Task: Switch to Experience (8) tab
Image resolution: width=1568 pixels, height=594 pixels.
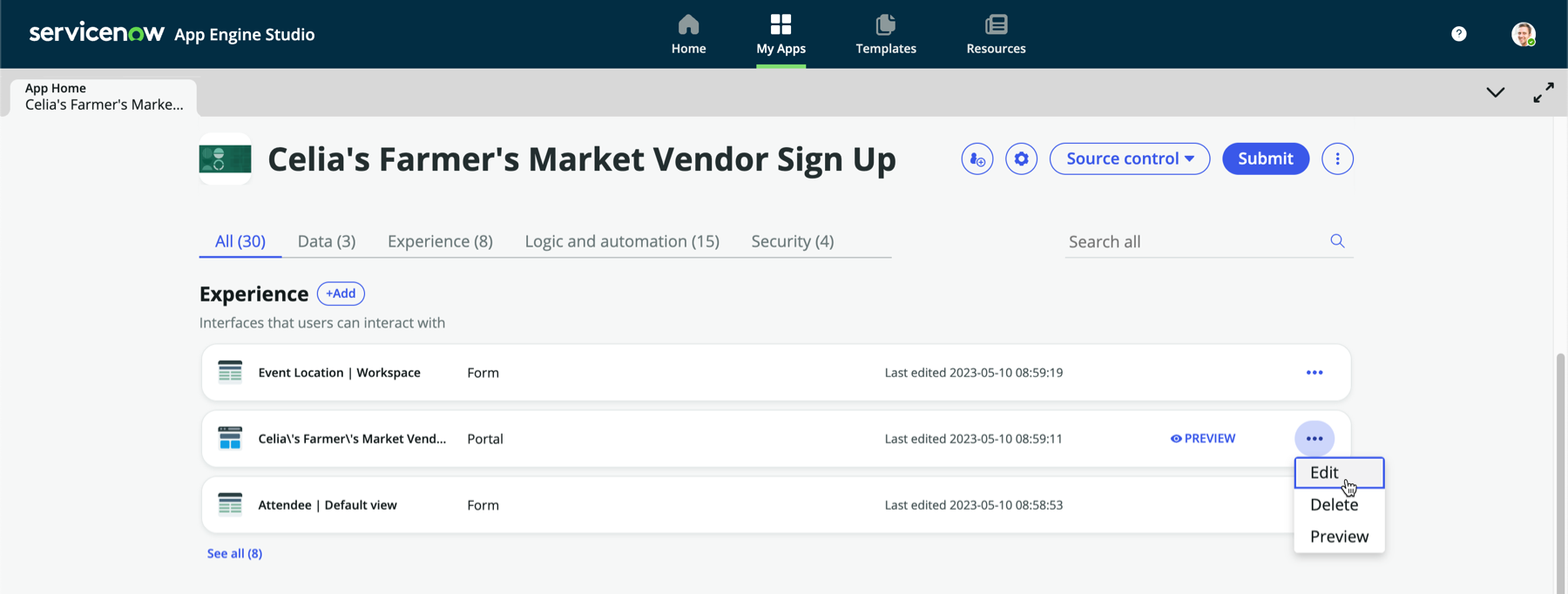Action: pos(440,241)
